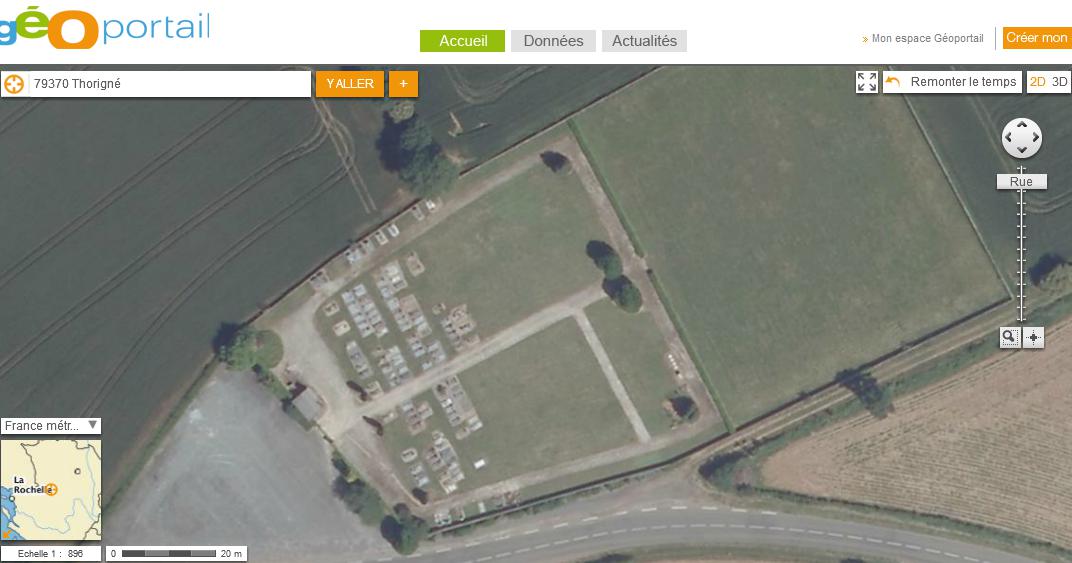Click the Rue zoom slider handle
This screenshot has height=563, width=1072.
point(1021,181)
